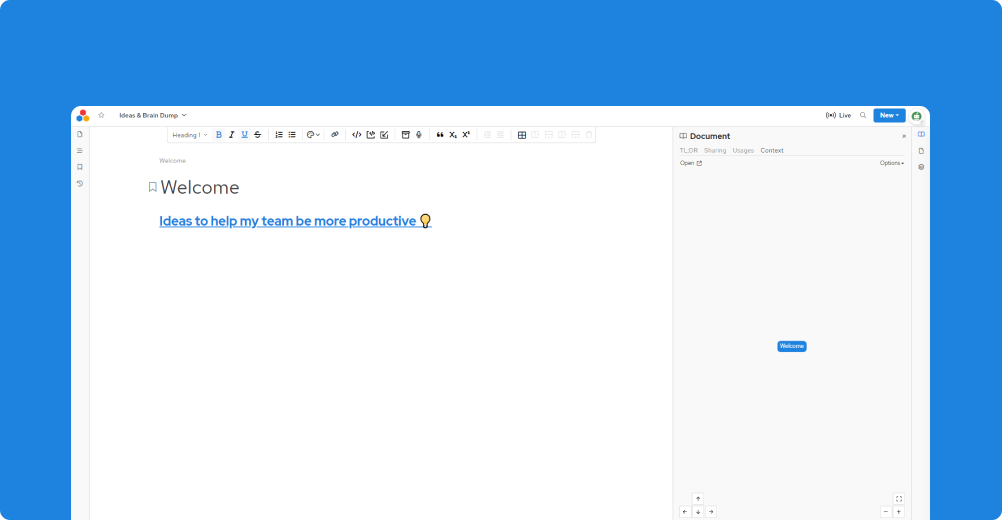This screenshot has height=520, width=1002.
Task: Click the search magnifier icon
Action: (863, 115)
